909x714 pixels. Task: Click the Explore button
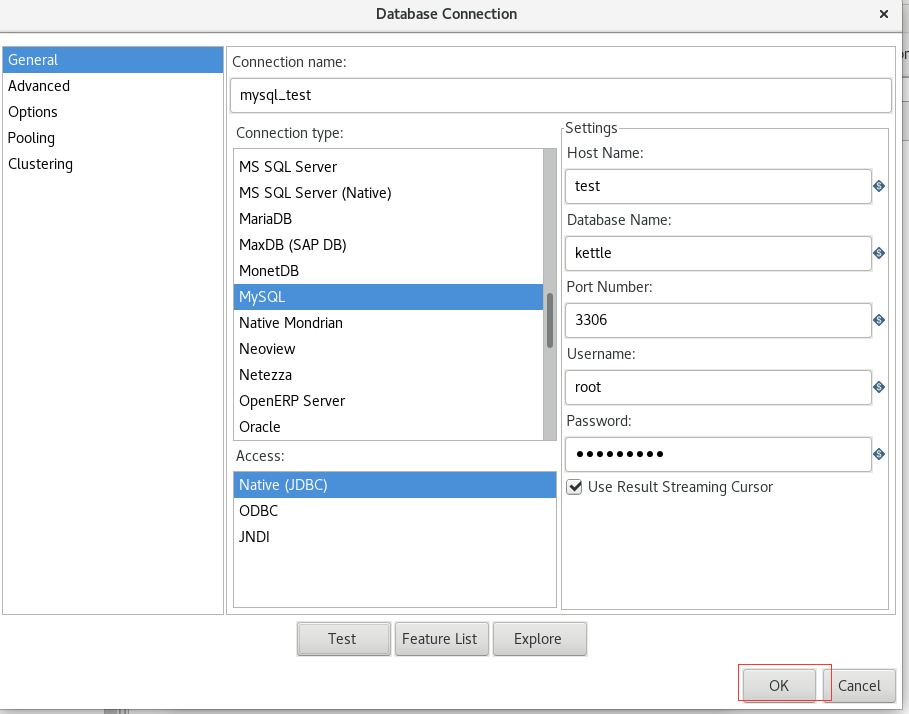point(539,639)
